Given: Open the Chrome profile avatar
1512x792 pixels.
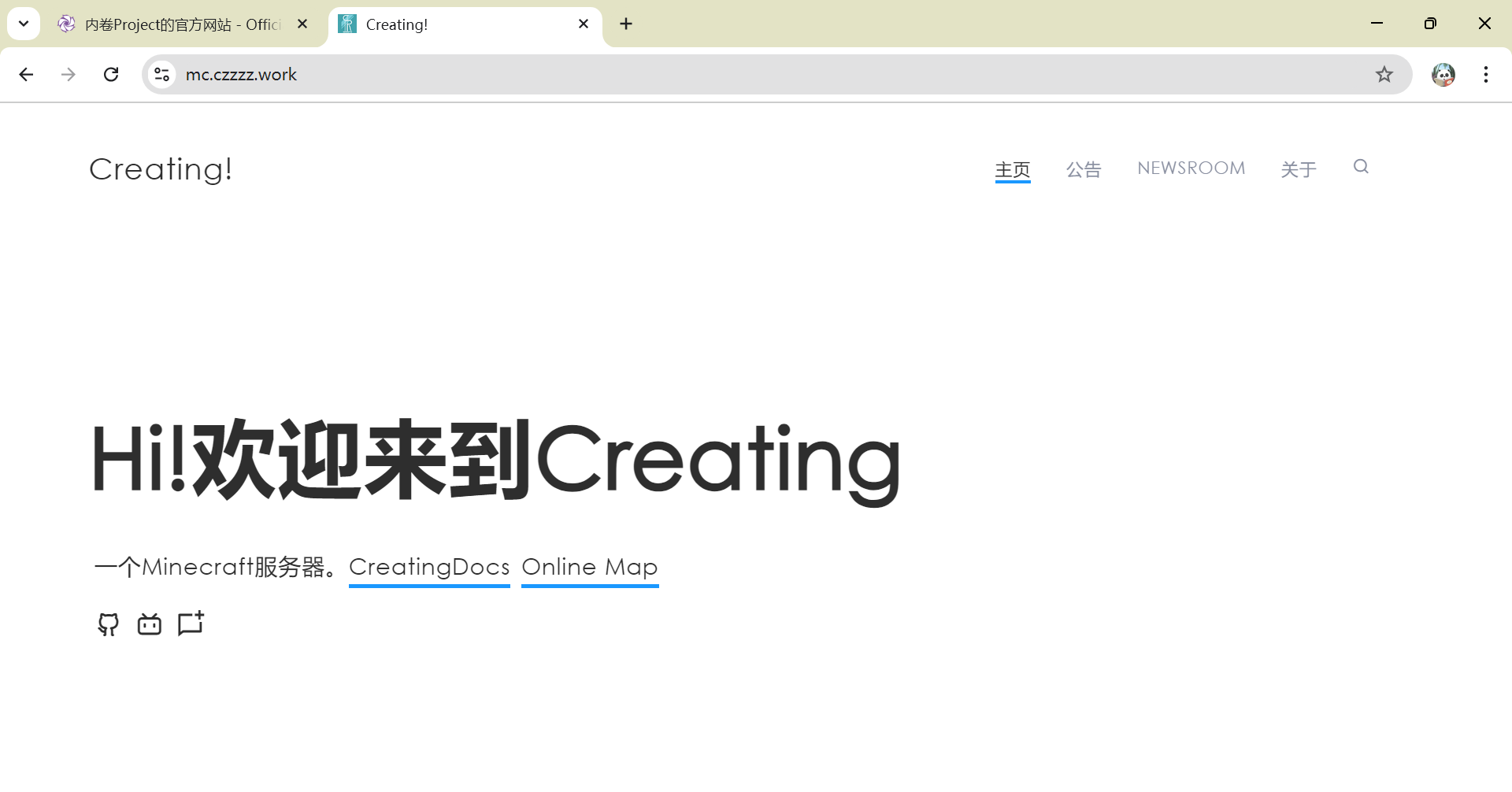Looking at the screenshot, I should (x=1443, y=75).
